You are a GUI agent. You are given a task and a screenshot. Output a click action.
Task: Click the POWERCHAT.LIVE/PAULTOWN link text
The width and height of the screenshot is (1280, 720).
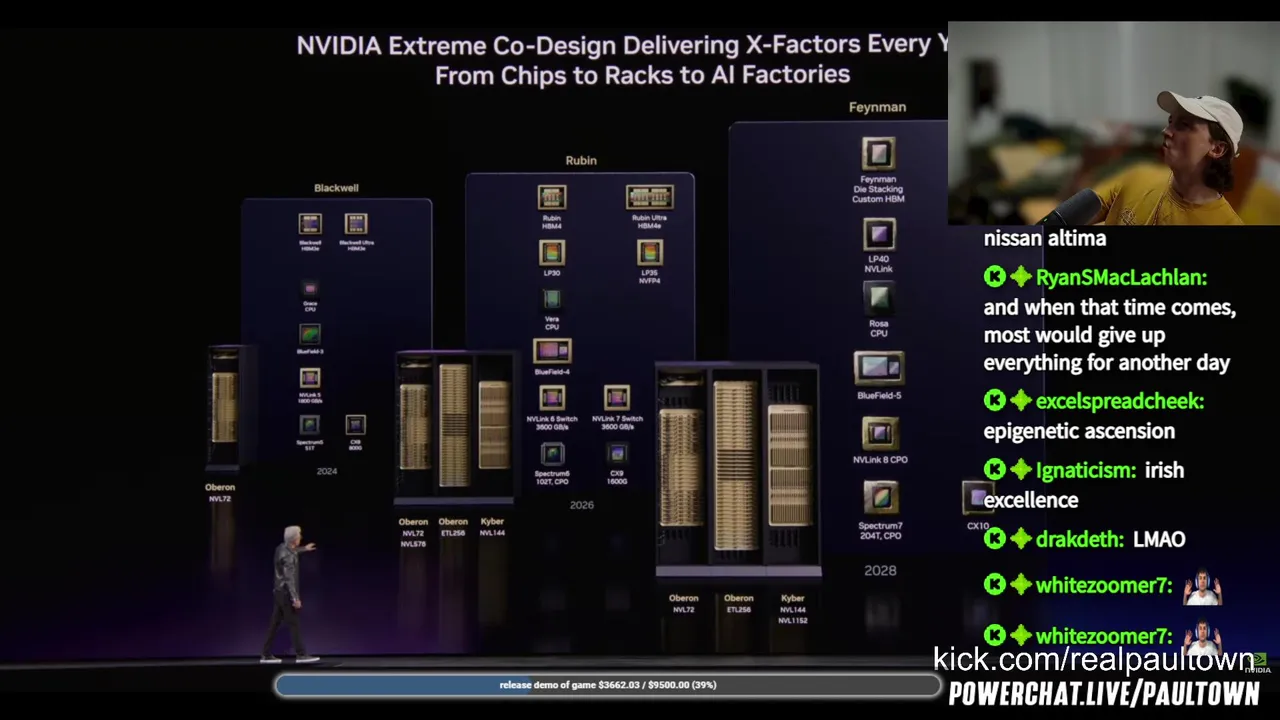tap(1104, 694)
